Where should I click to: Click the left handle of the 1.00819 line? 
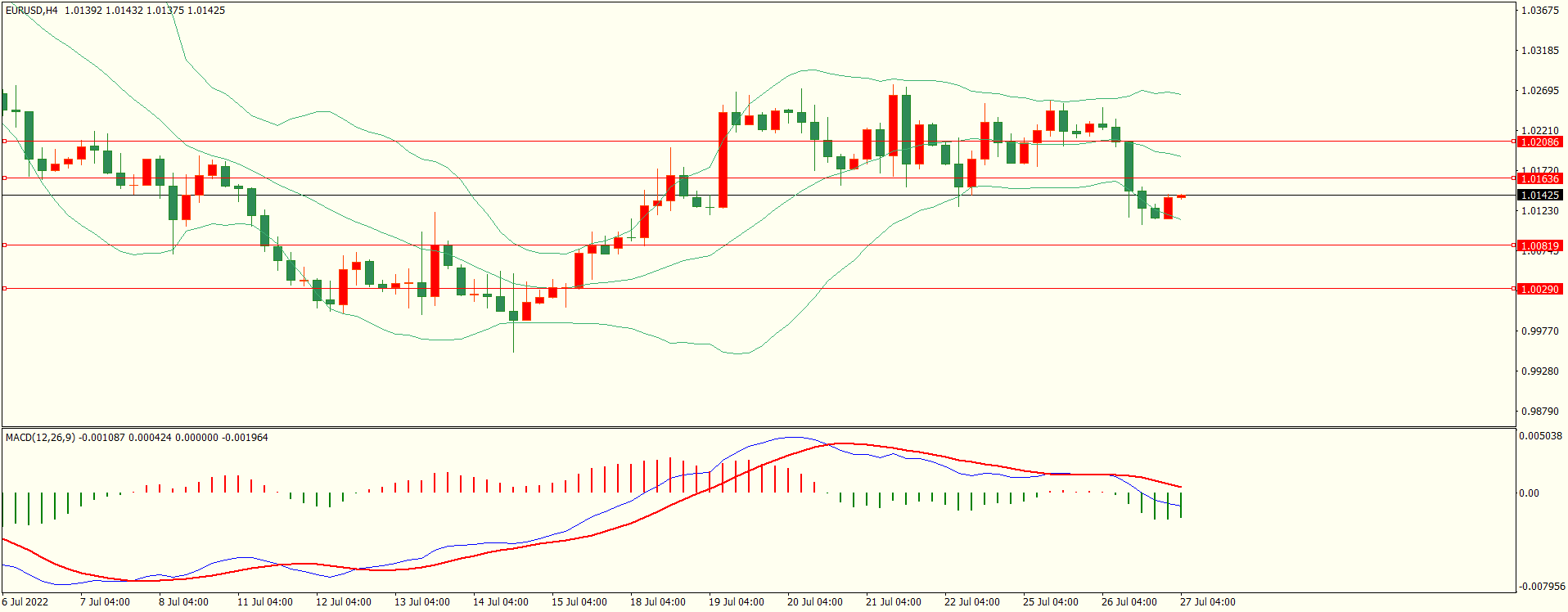(4, 245)
